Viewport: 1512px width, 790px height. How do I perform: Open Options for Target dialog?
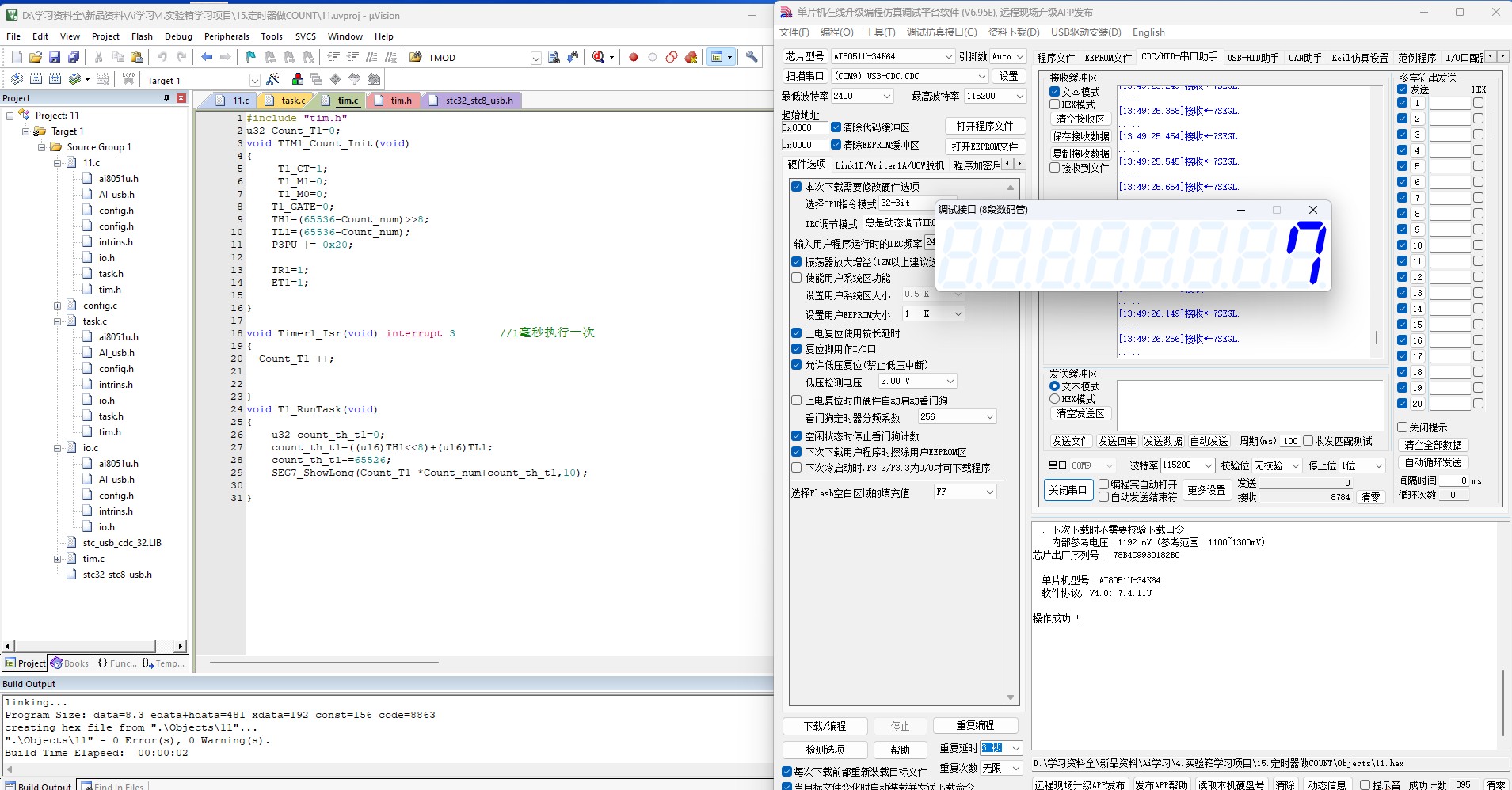point(272,79)
